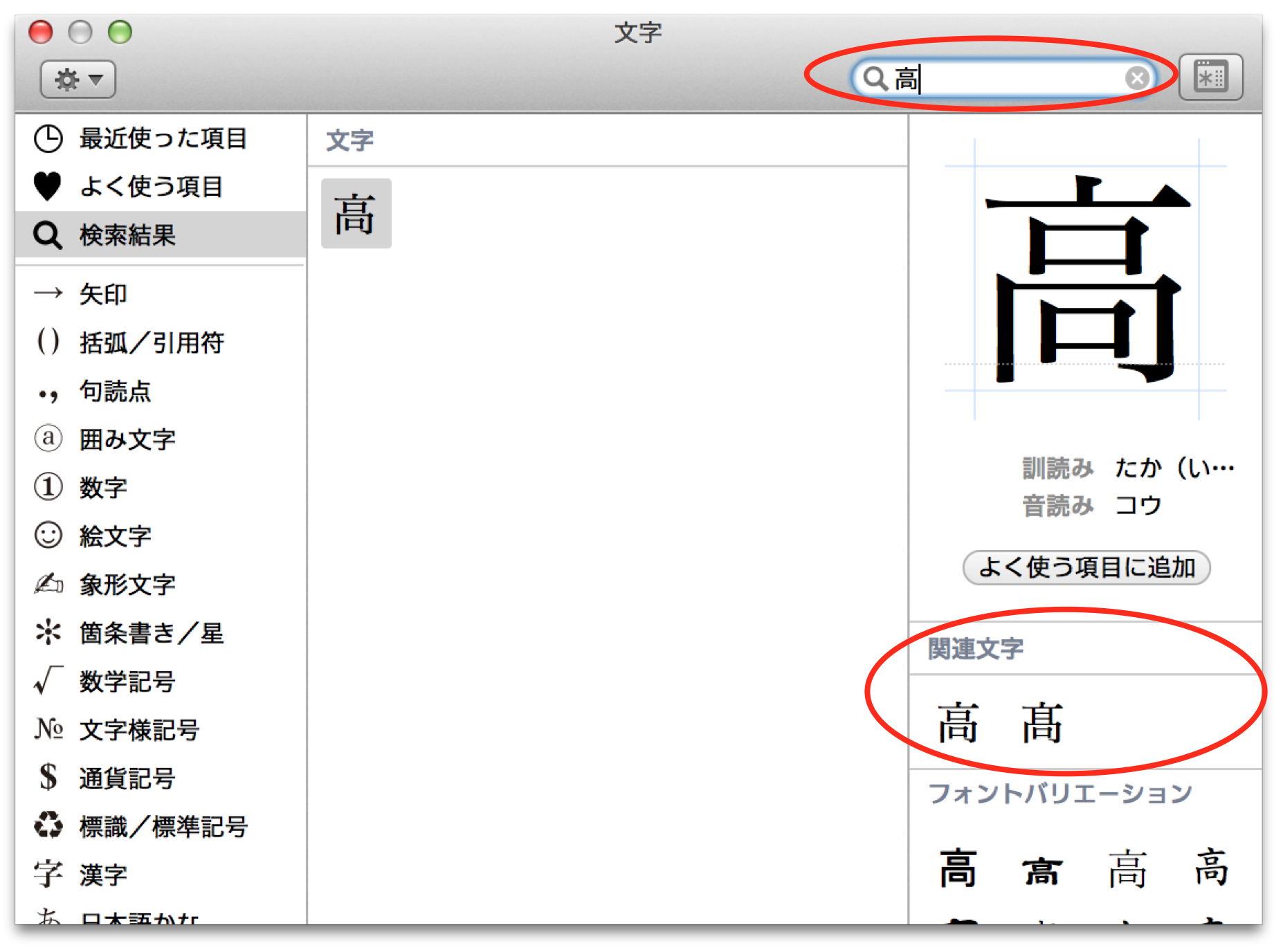Select the square root icon for 数学記号
Viewport: 1283px width, 952px height.
click(x=48, y=680)
